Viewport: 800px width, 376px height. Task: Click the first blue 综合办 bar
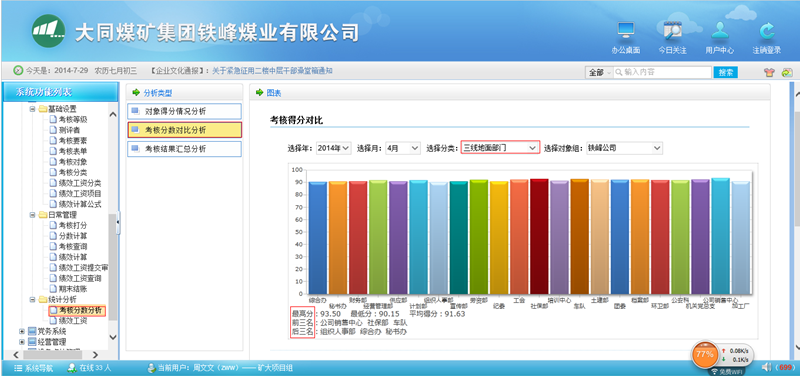tap(318, 238)
